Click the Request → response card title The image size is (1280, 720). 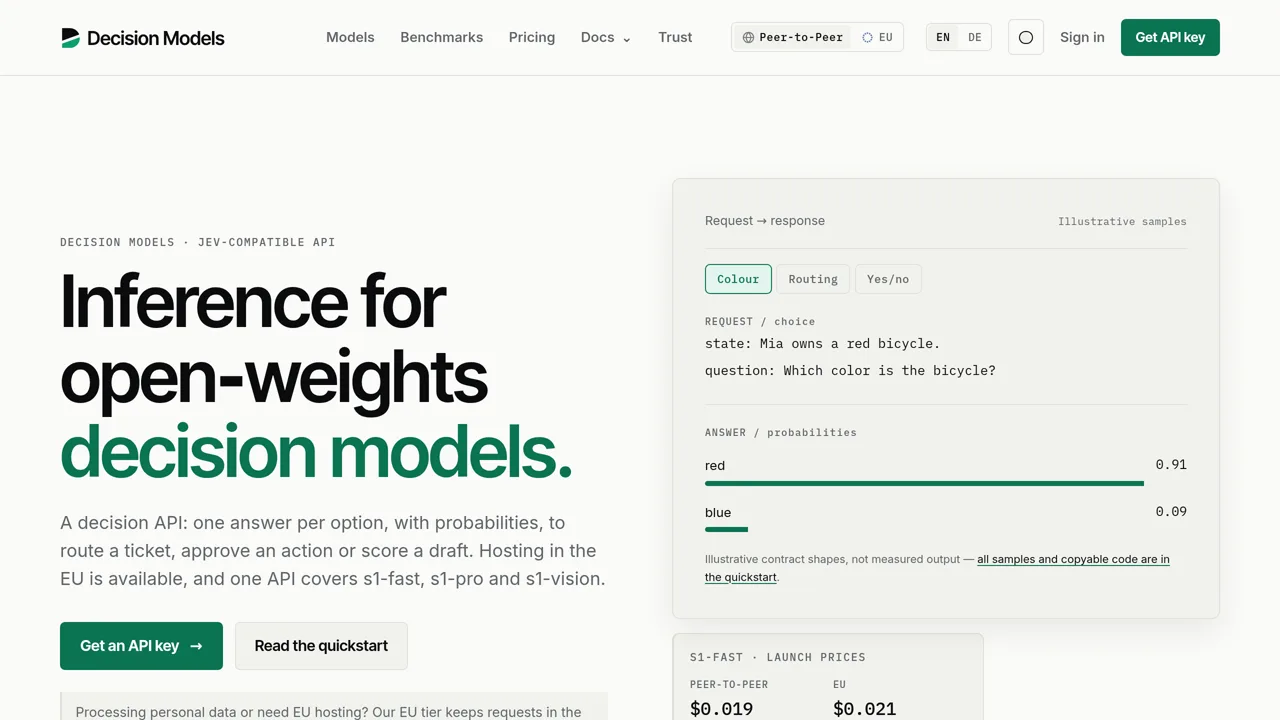[765, 221]
